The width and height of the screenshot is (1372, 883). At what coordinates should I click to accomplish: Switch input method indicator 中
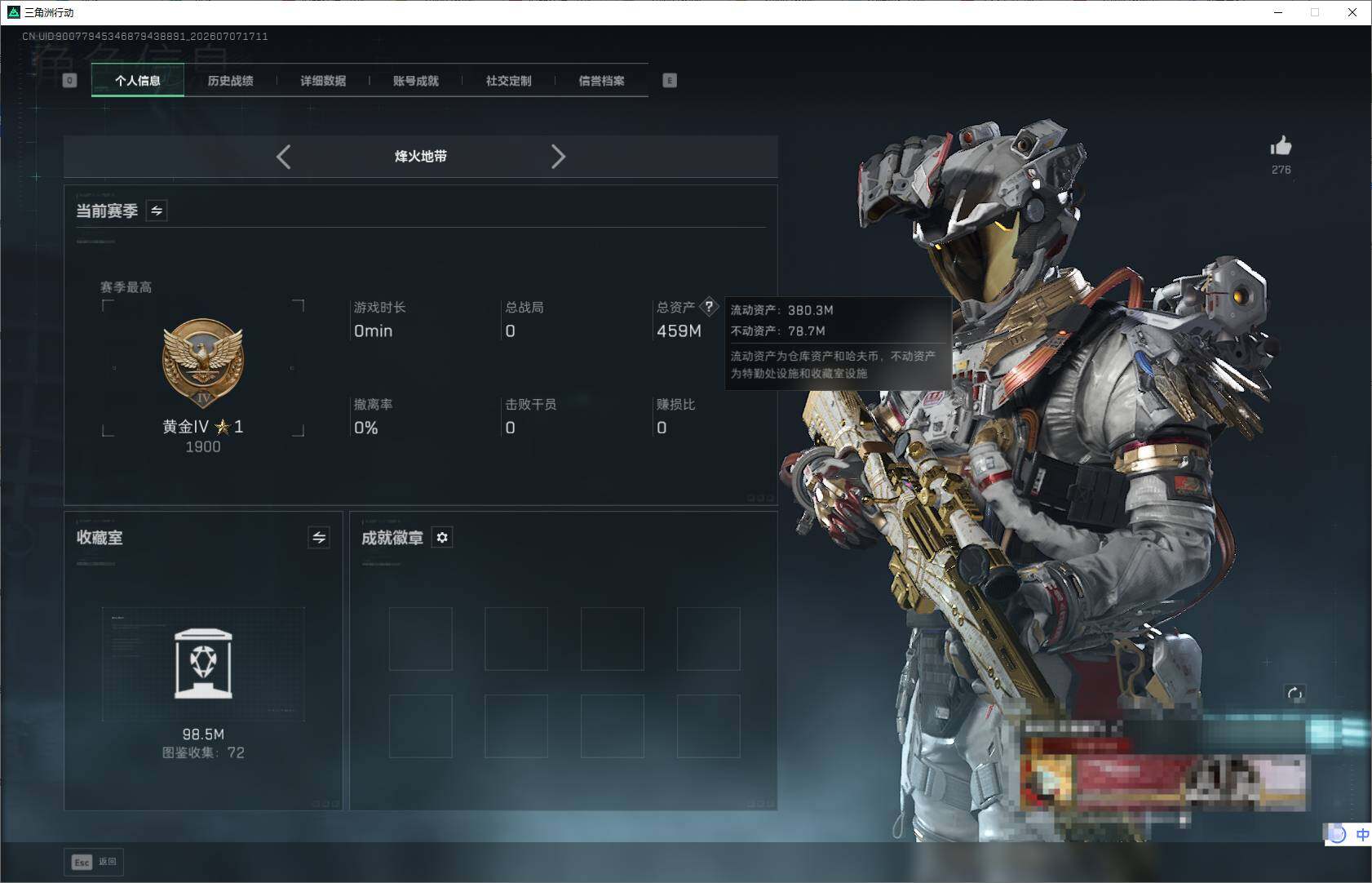[x=1362, y=834]
